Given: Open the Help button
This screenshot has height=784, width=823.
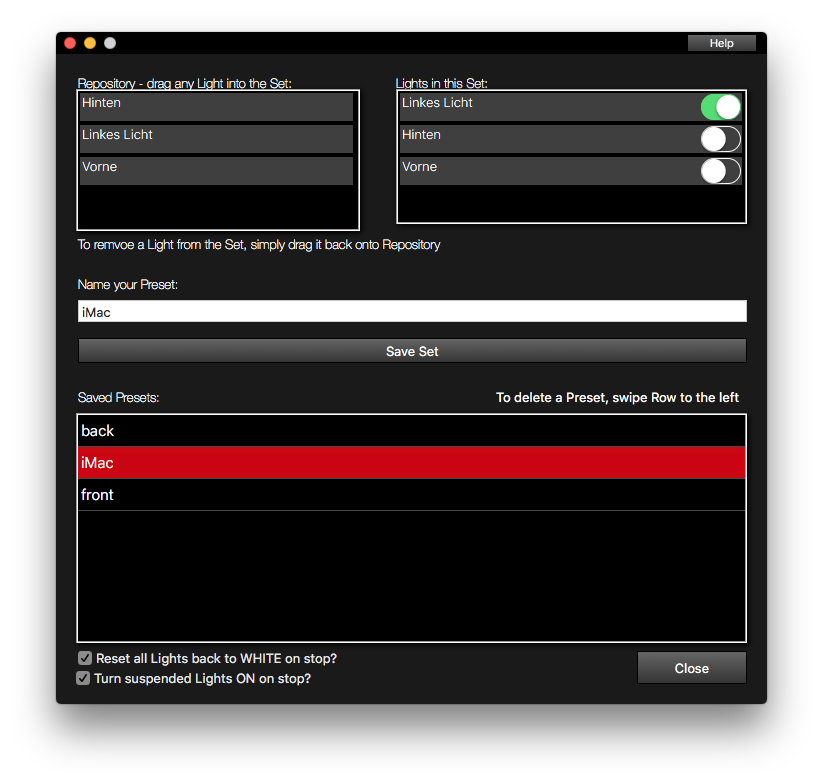Looking at the screenshot, I should tap(721, 43).
